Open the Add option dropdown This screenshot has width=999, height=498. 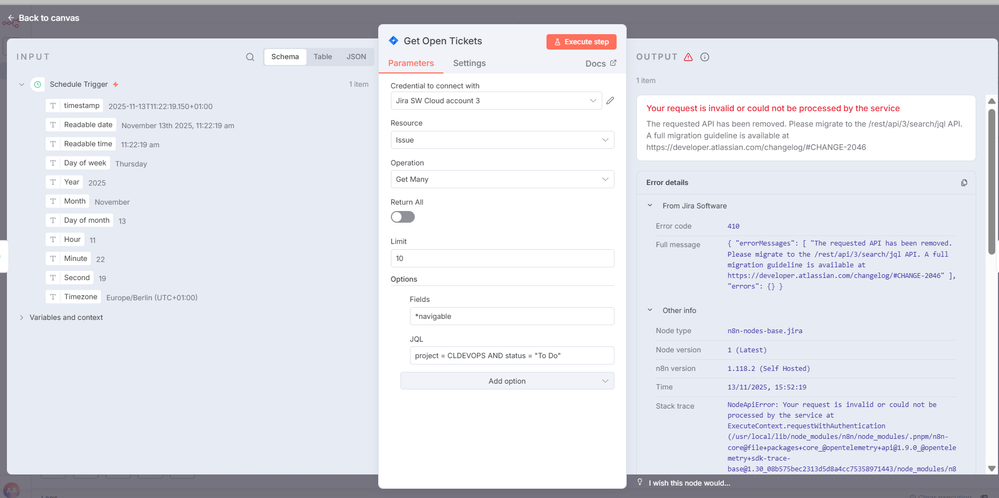507,381
